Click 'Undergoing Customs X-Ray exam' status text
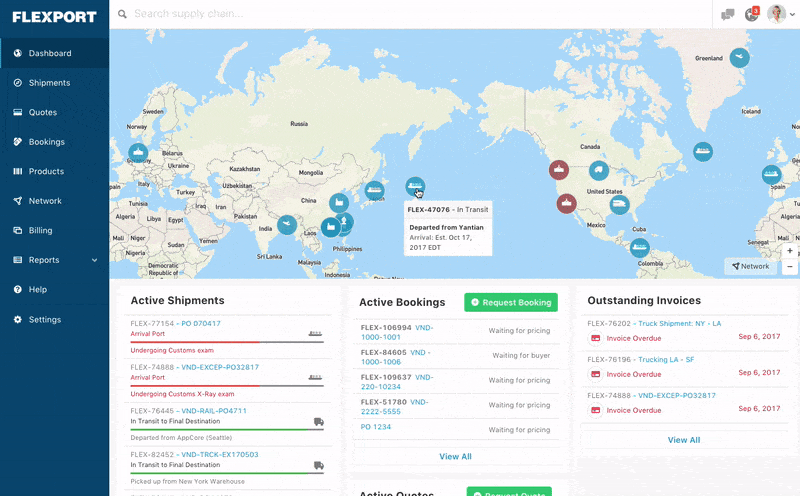This screenshot has height=496, width=800. [x=182, y=394]
